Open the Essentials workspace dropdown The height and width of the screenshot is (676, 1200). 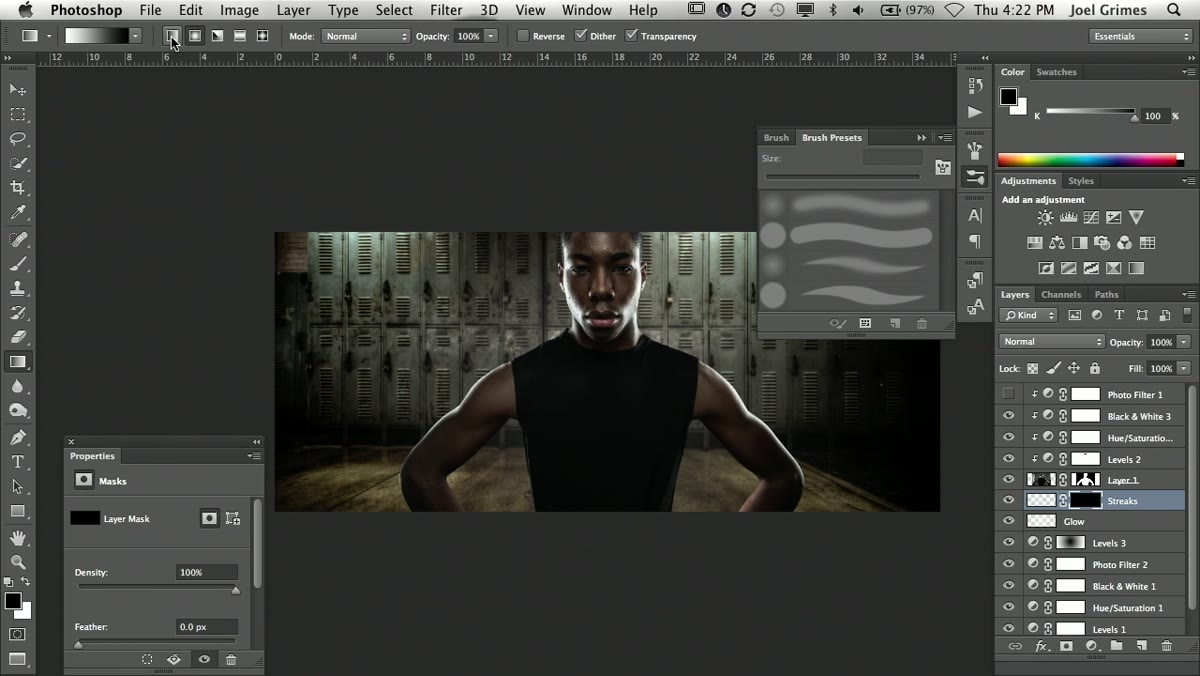pyautogui.click(x=1141, y=36)
